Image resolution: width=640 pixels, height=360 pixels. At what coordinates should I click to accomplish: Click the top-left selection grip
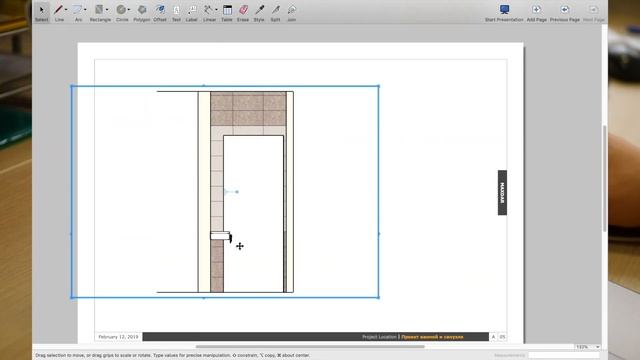[x=72, y=86]
